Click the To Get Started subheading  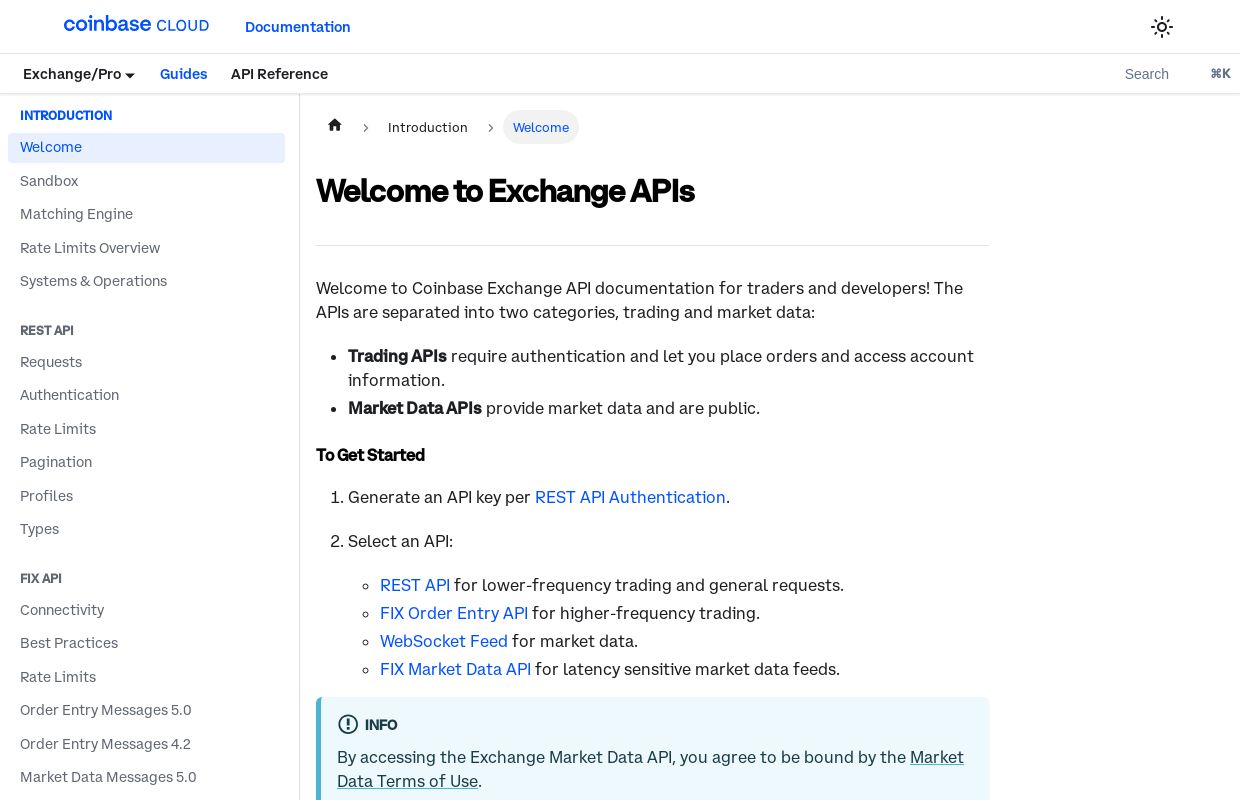370,455
